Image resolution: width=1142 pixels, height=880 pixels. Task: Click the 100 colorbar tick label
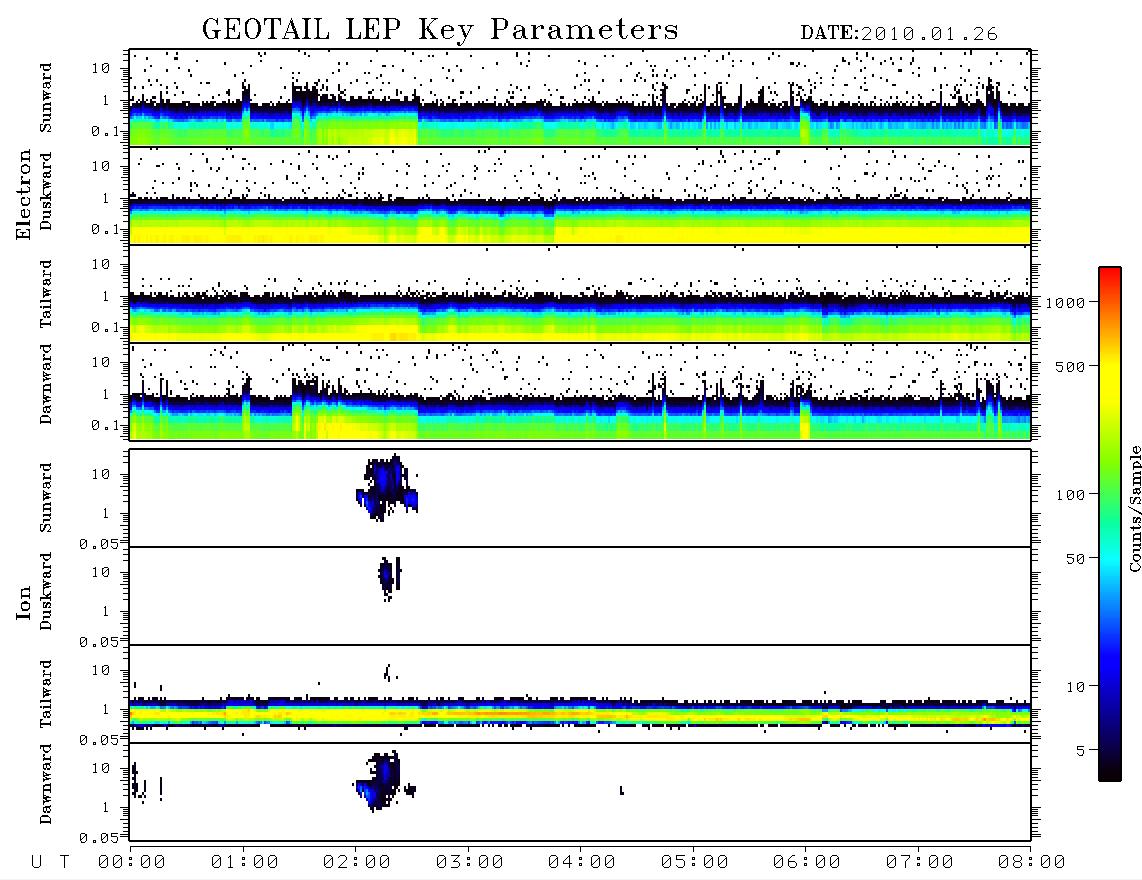pos(1070,495)
